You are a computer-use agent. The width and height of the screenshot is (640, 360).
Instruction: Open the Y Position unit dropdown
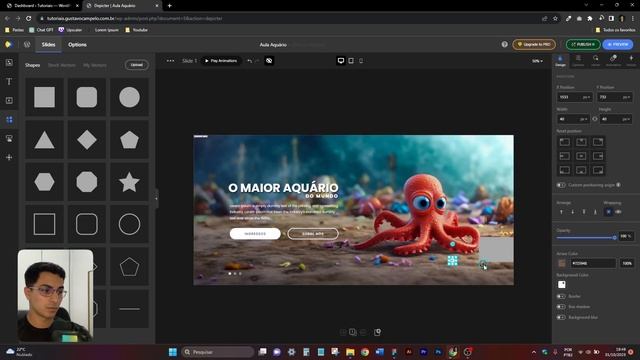pos(626,97)
